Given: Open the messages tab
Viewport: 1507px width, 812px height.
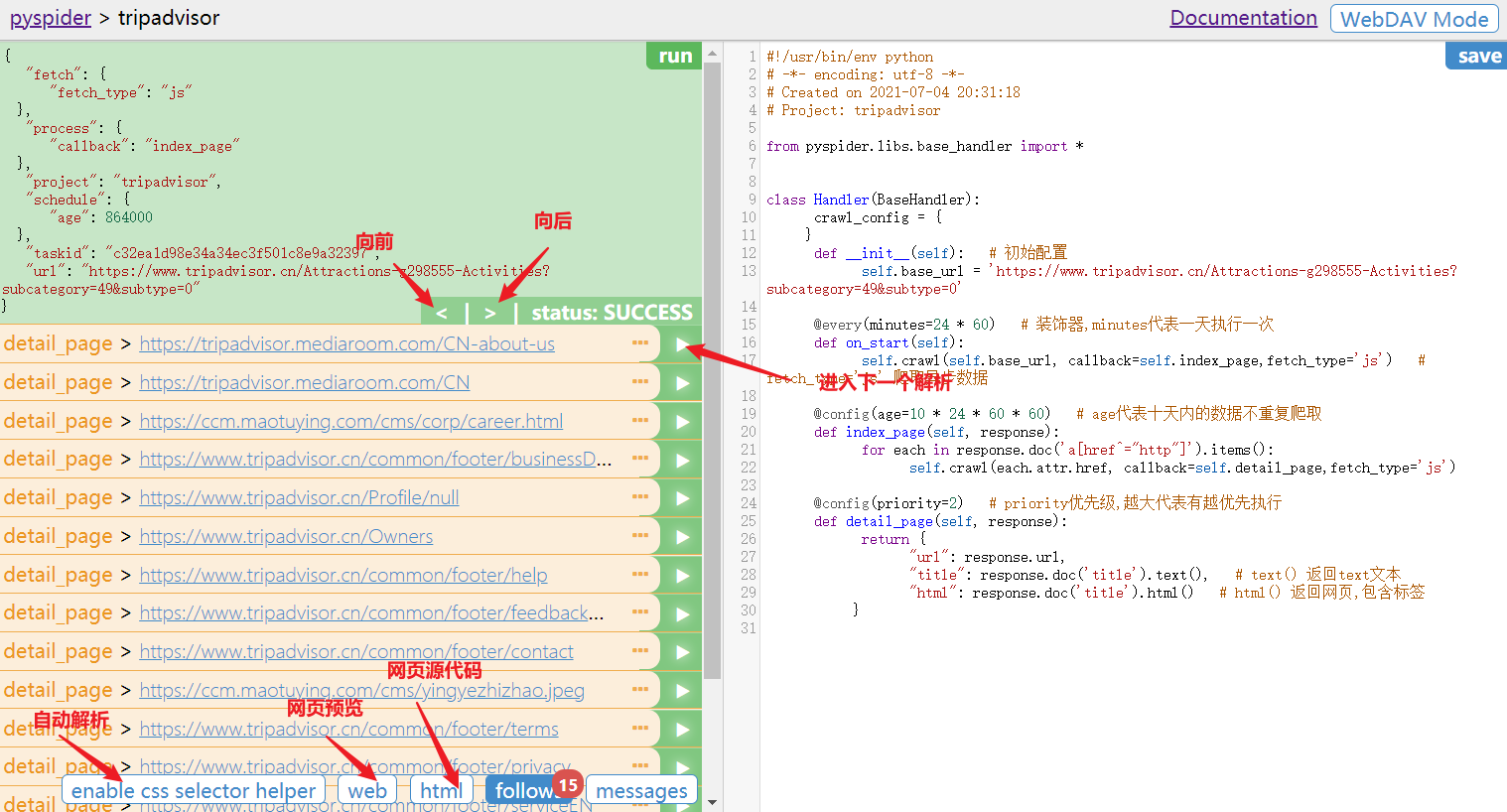Looking at the screenshot, I should (641, 790).
